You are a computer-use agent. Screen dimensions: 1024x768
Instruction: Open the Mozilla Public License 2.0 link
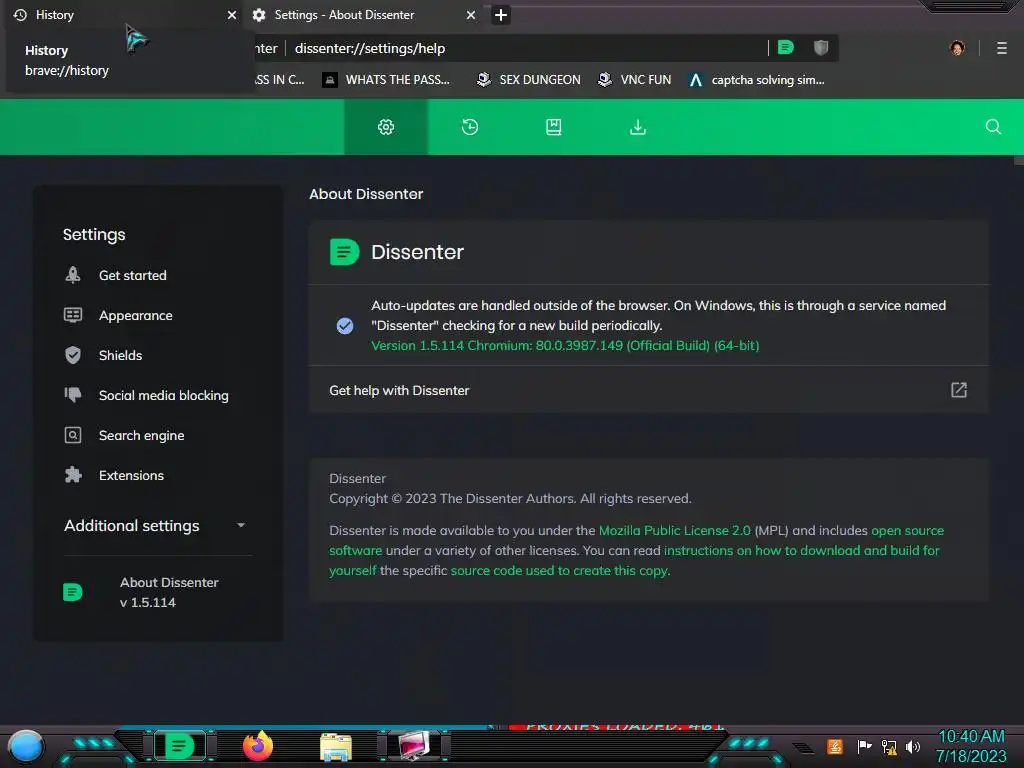click(675, 530)
